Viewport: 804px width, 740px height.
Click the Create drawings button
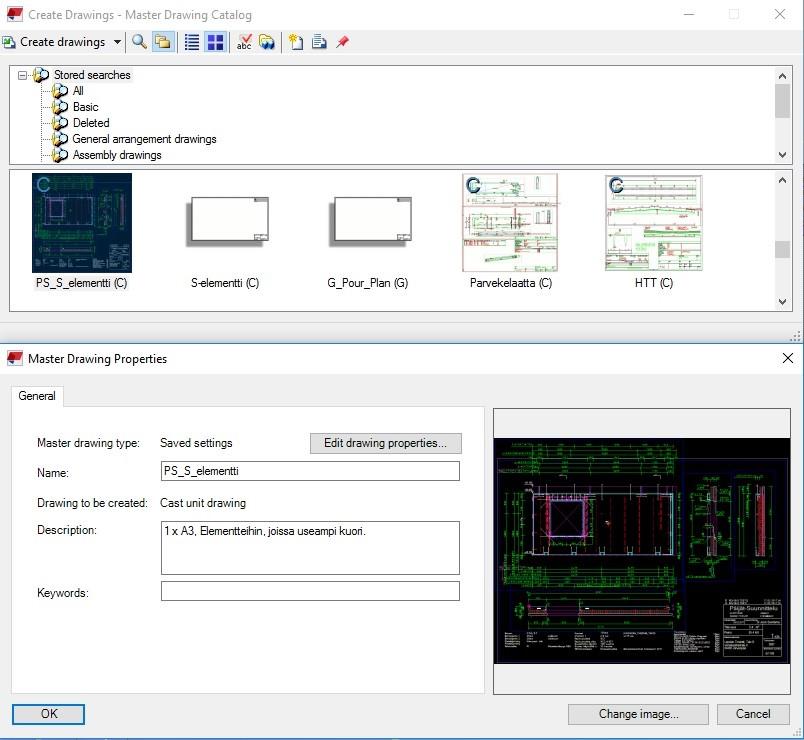[x=54, y=42]
